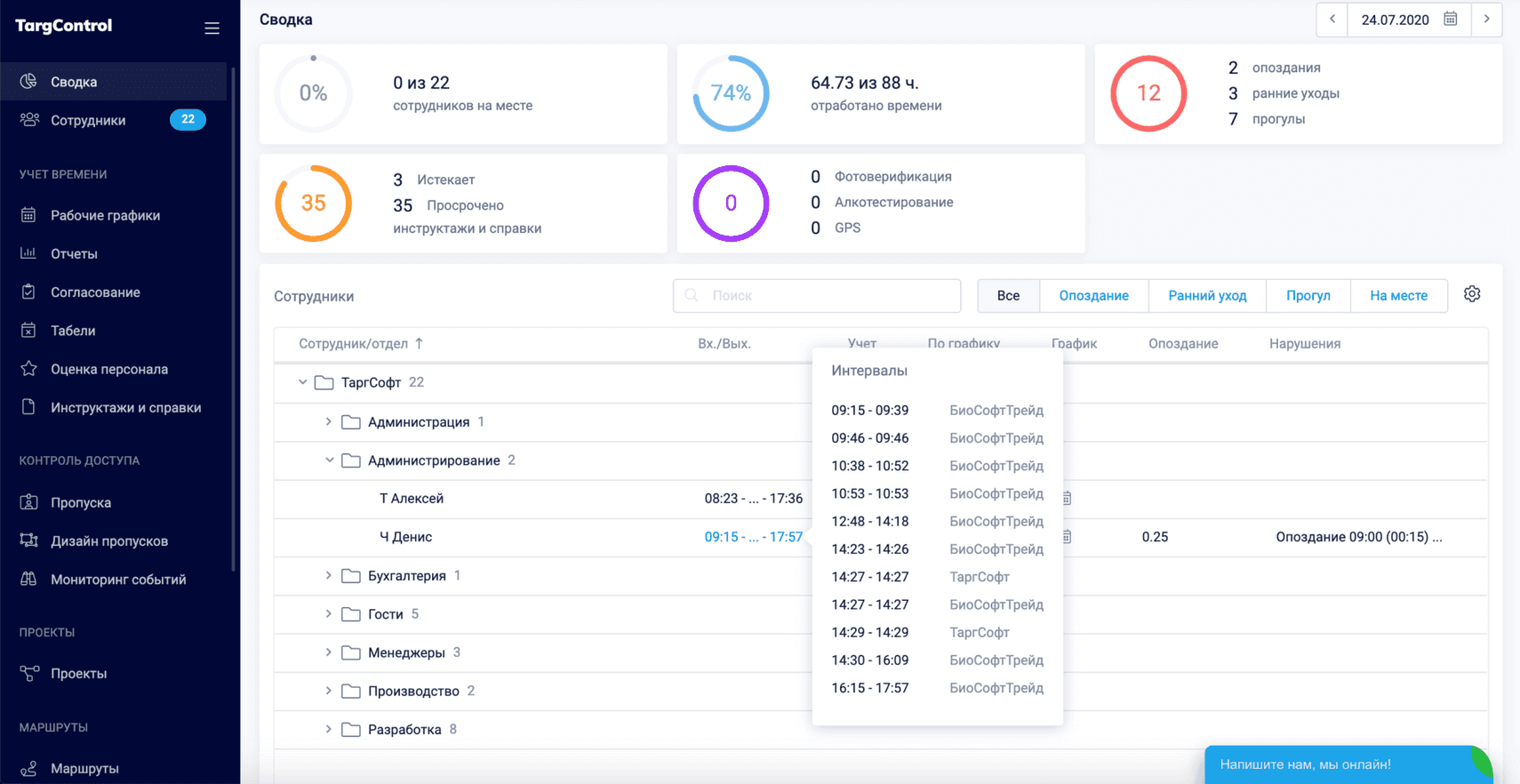Click the Мониторинг событий icon

click(28, 580)
